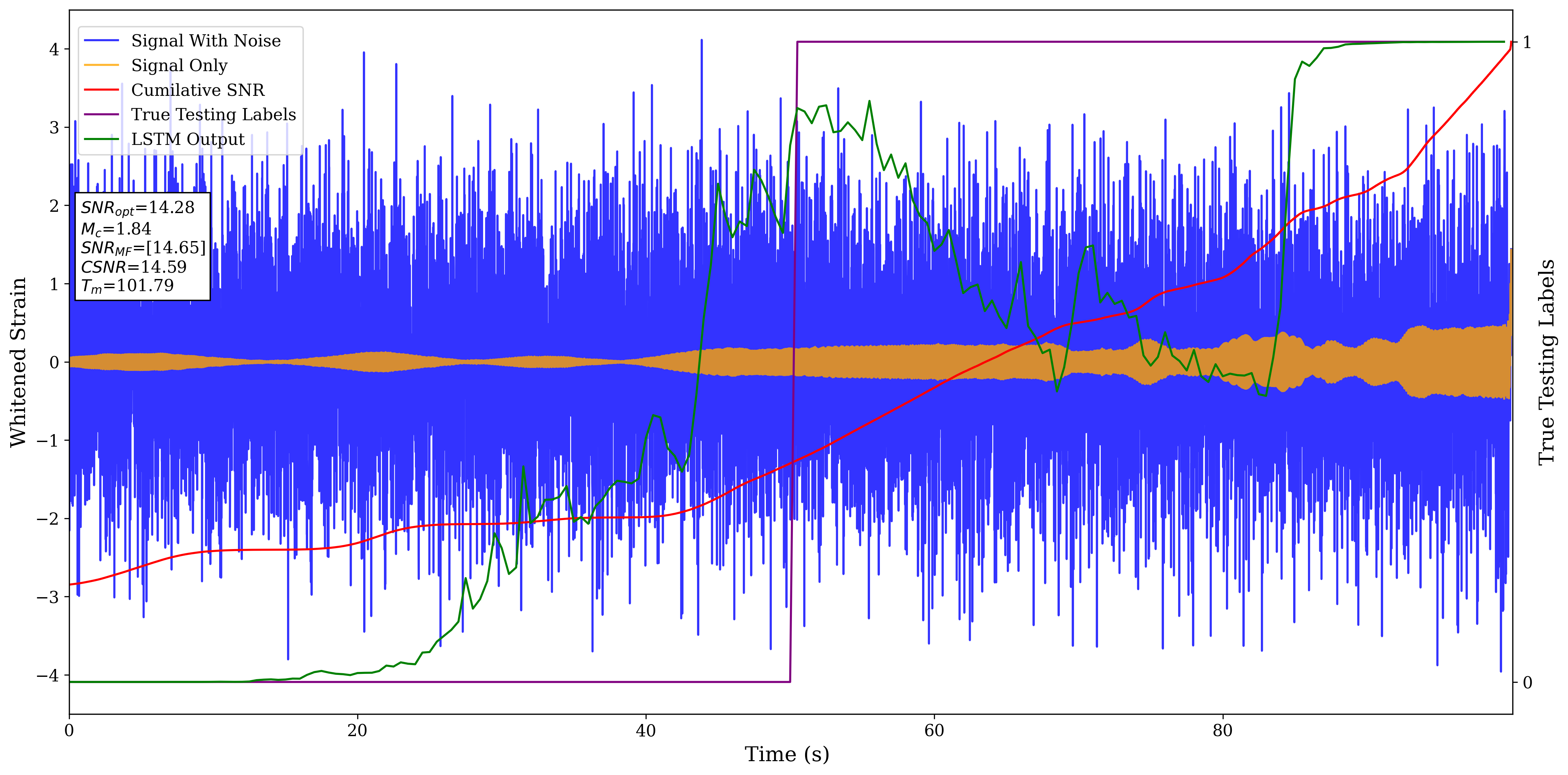Click the right 'True Testing Labels' axis title
The width and height of the screenshot is (1568, 775).
pos(1547,362)
